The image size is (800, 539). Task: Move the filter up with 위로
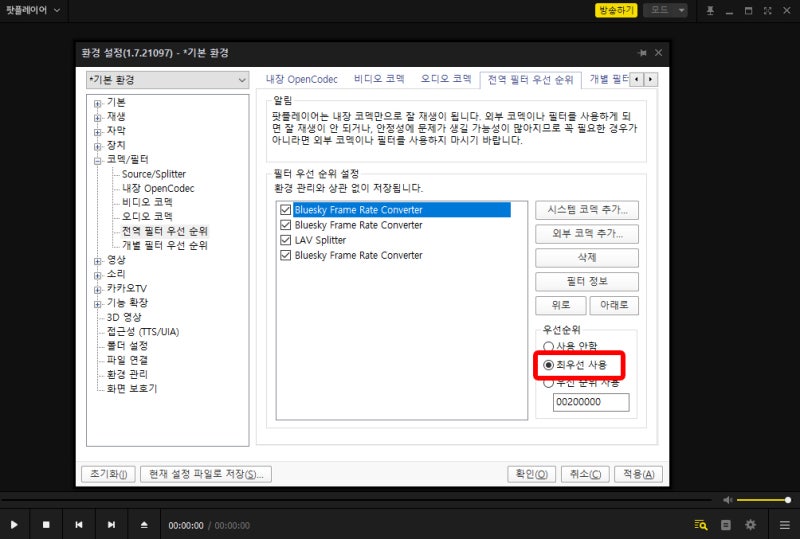tap(561, 306)
